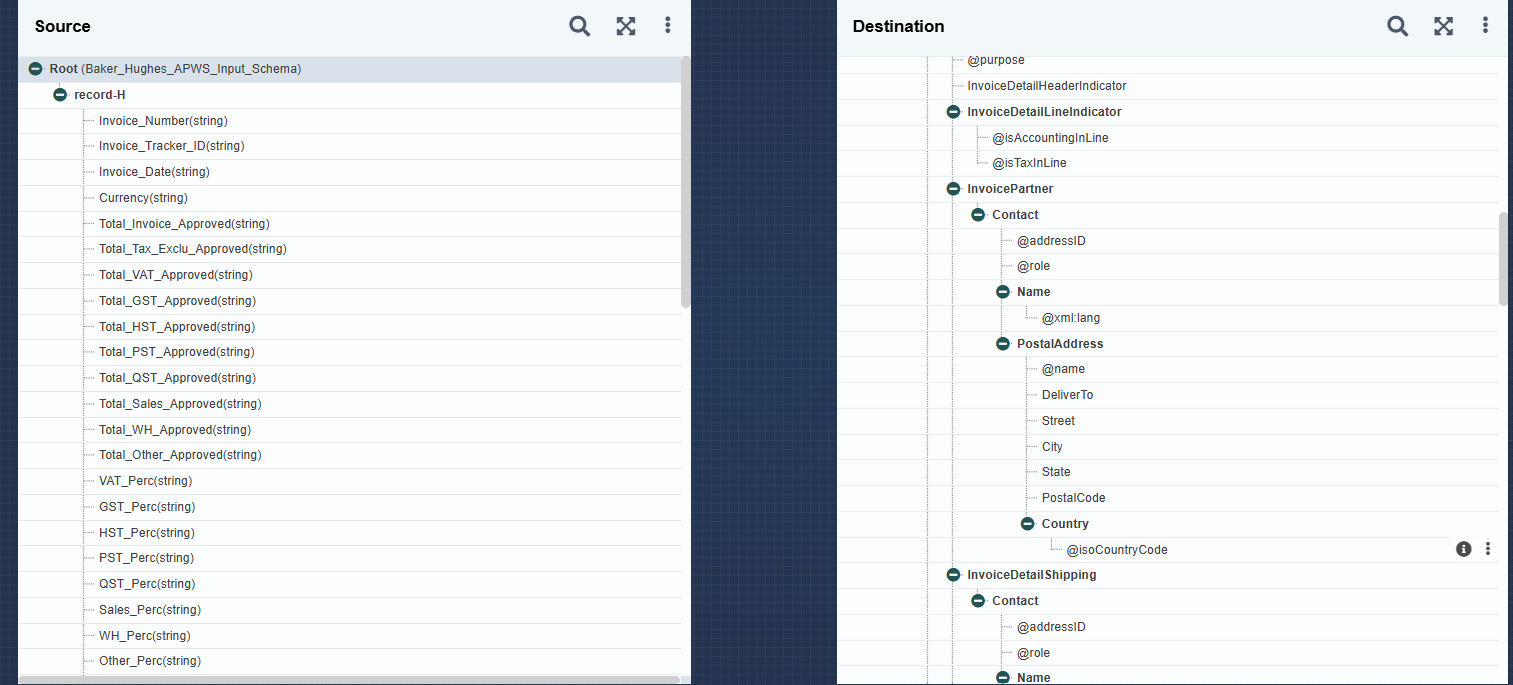
Task: Collapse Contact under InvoicePartner
Action: pos(979,215)
